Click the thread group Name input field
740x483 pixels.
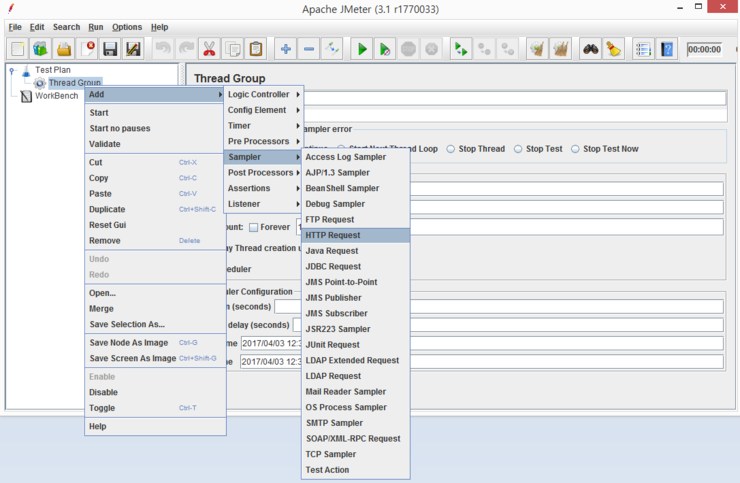514,98
